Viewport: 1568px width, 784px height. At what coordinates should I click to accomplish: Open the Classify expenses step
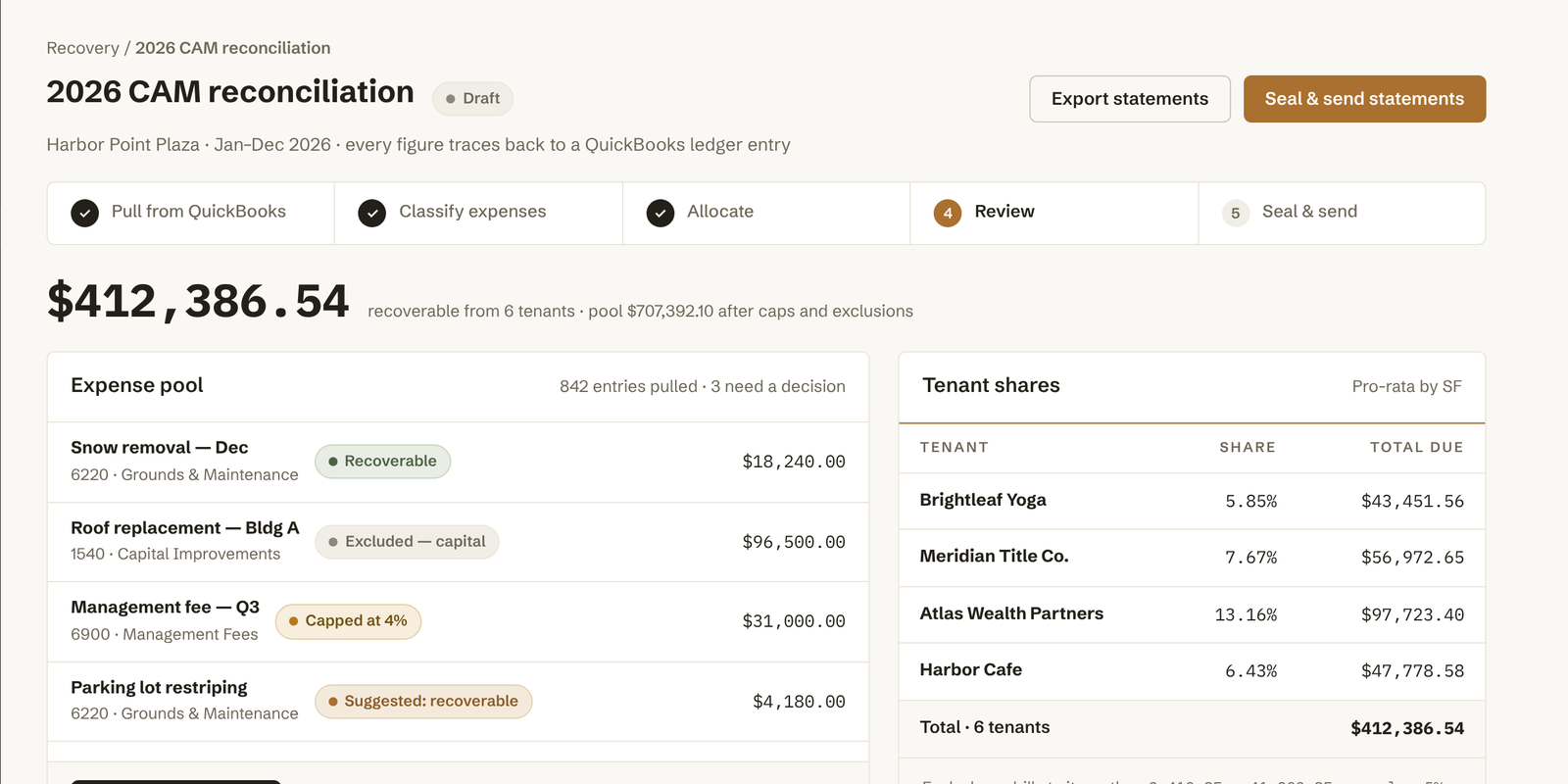(478, 213)
